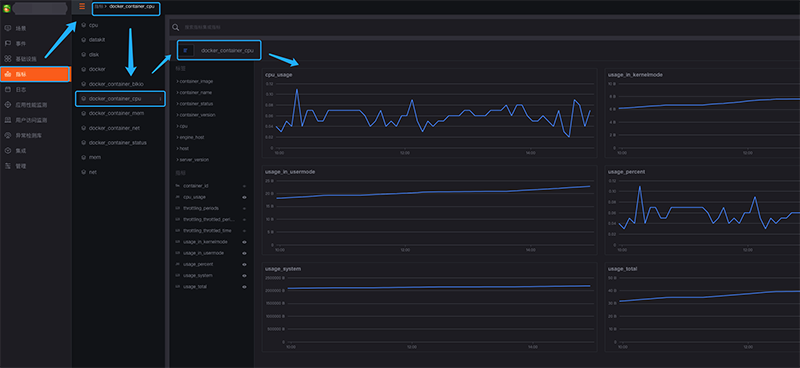
Task: Click the type icon beside throttling_periods
Action: coord(178,208)
